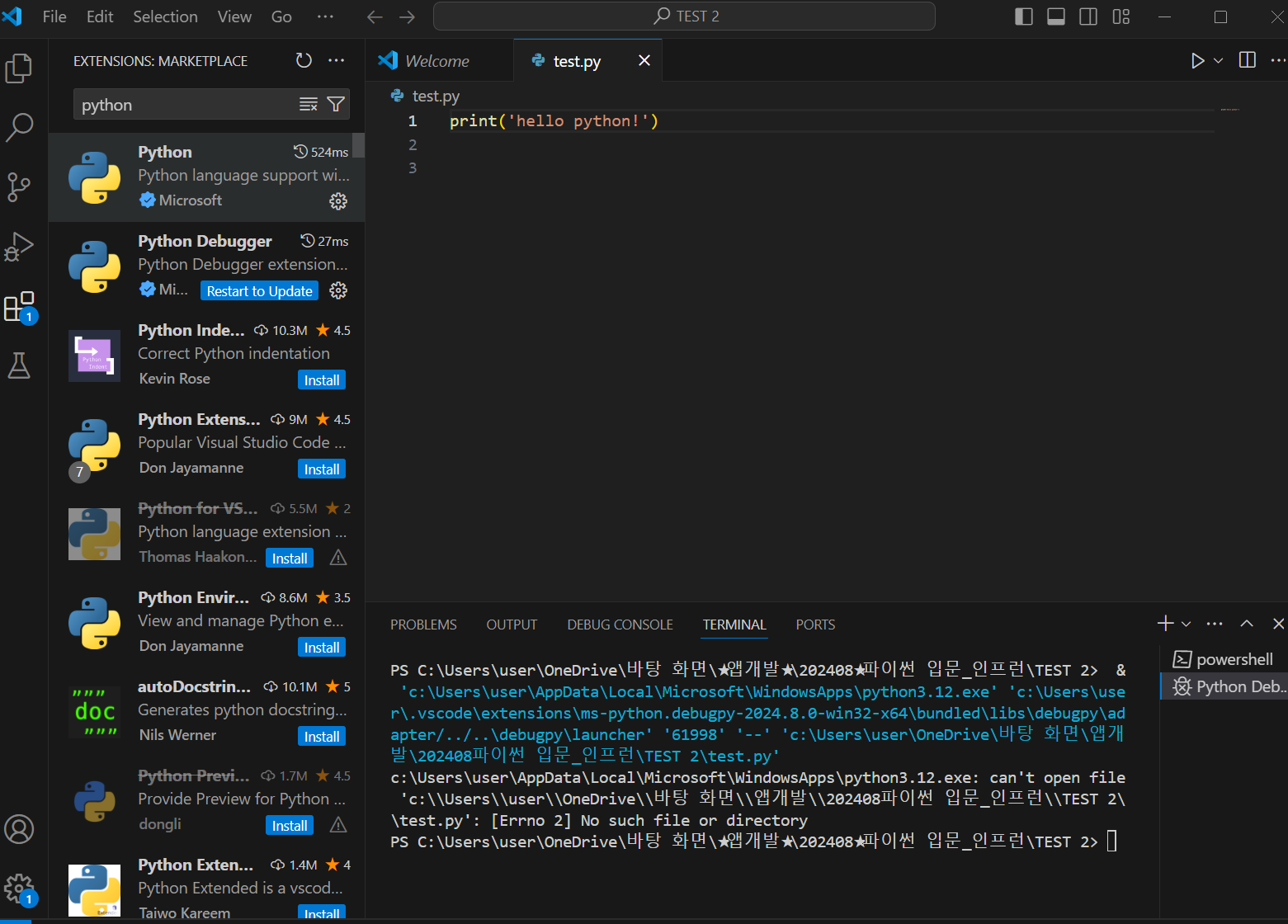Install Python Indent extension
Screen dimensions: 1288x924
tap(322, 379)
